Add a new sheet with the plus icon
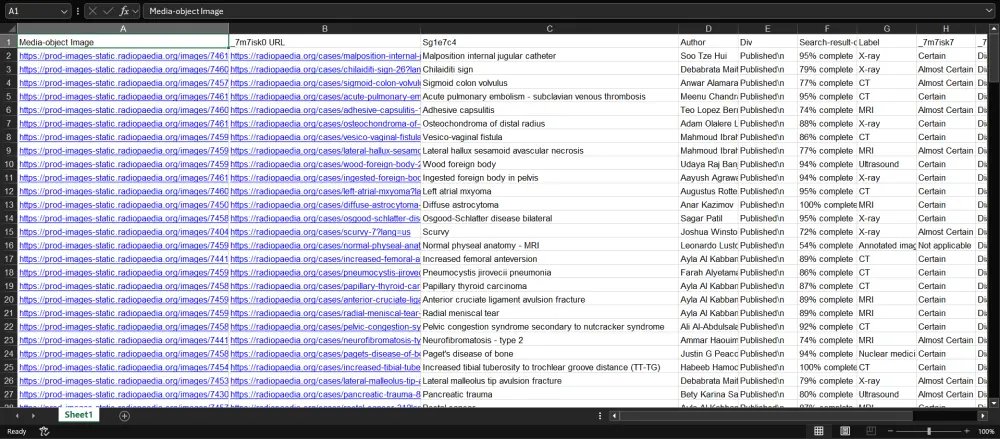 pos(124,416)
